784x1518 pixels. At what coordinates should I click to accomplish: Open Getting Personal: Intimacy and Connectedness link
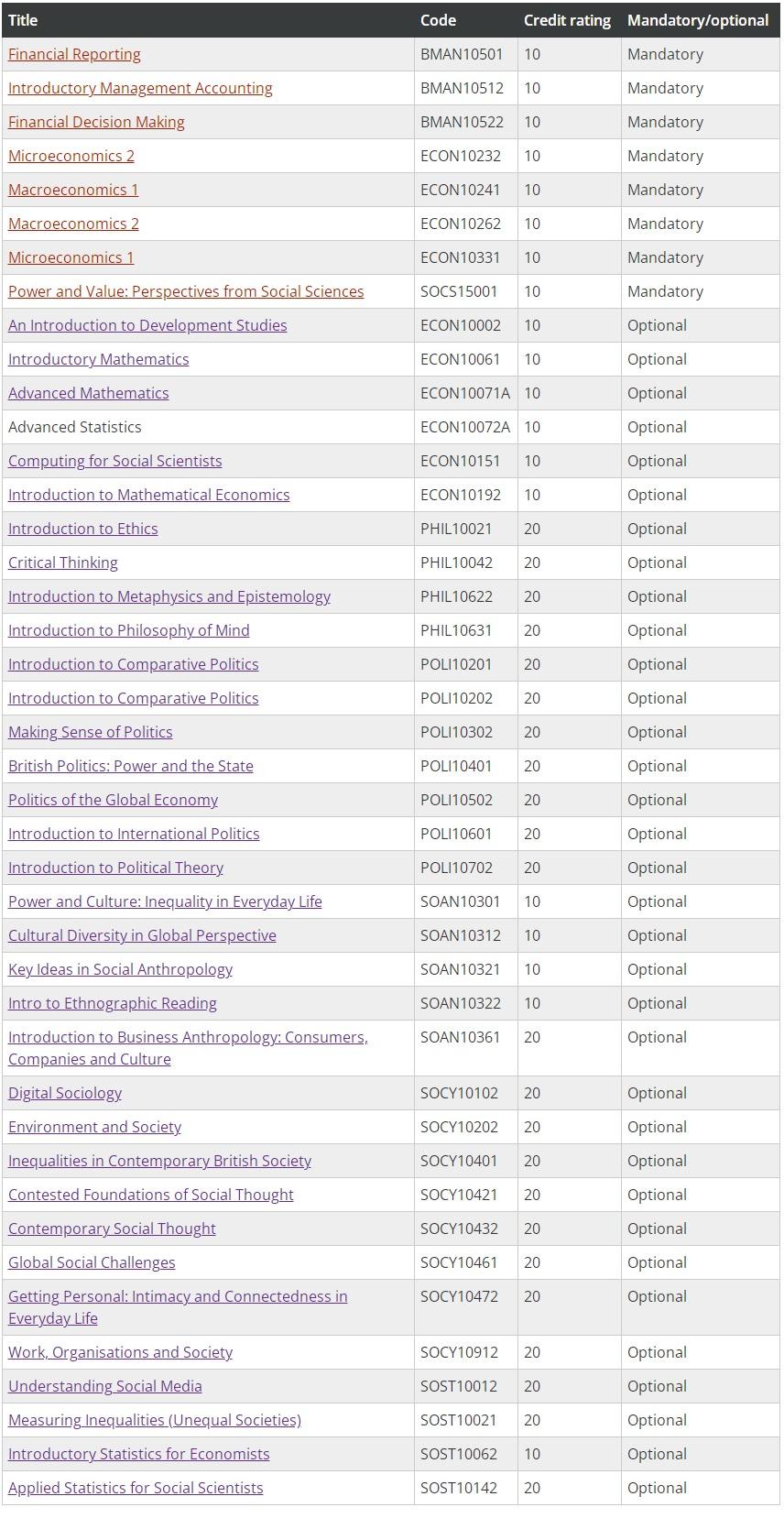178,1307
